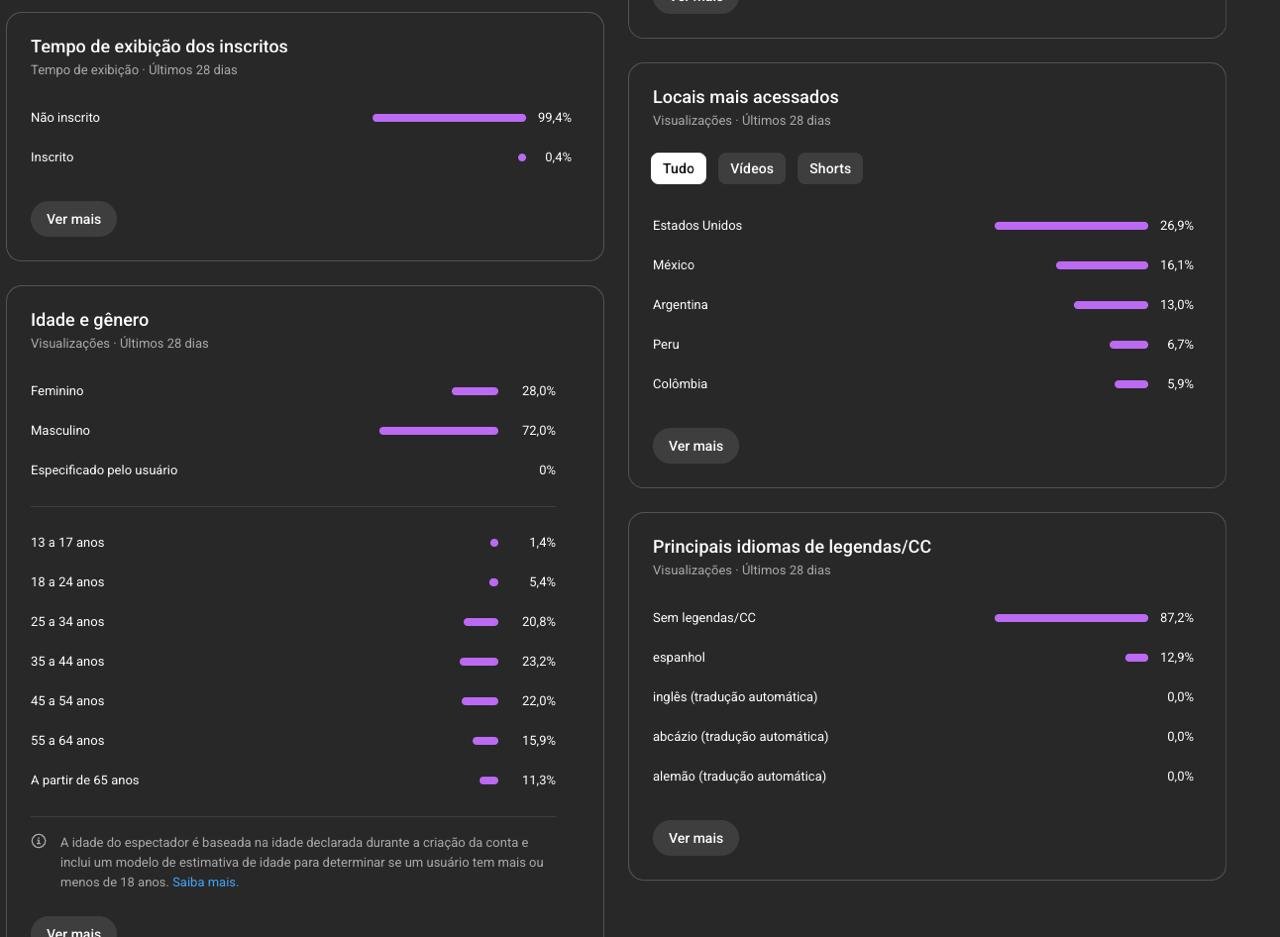Expand Ver mais at bottom of Idade e gênero
The image size is (1280, 937).
point(73,930)
